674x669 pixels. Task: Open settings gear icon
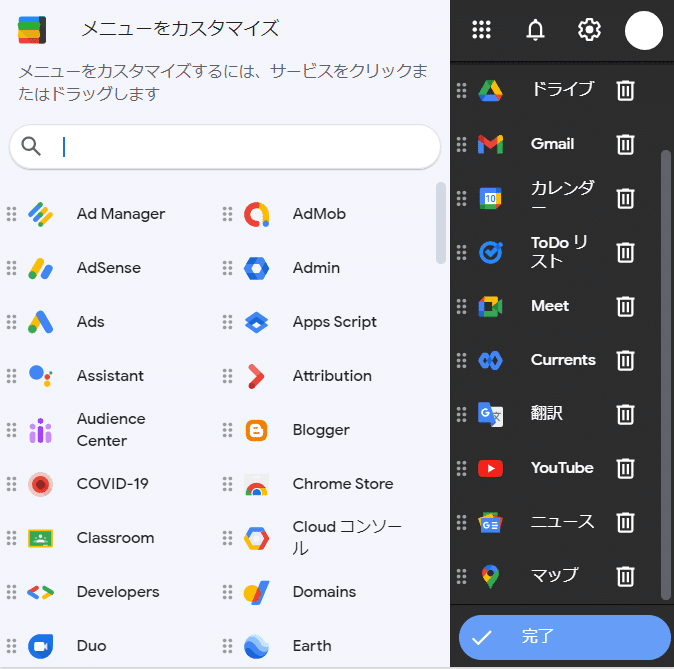pos(589,30)
